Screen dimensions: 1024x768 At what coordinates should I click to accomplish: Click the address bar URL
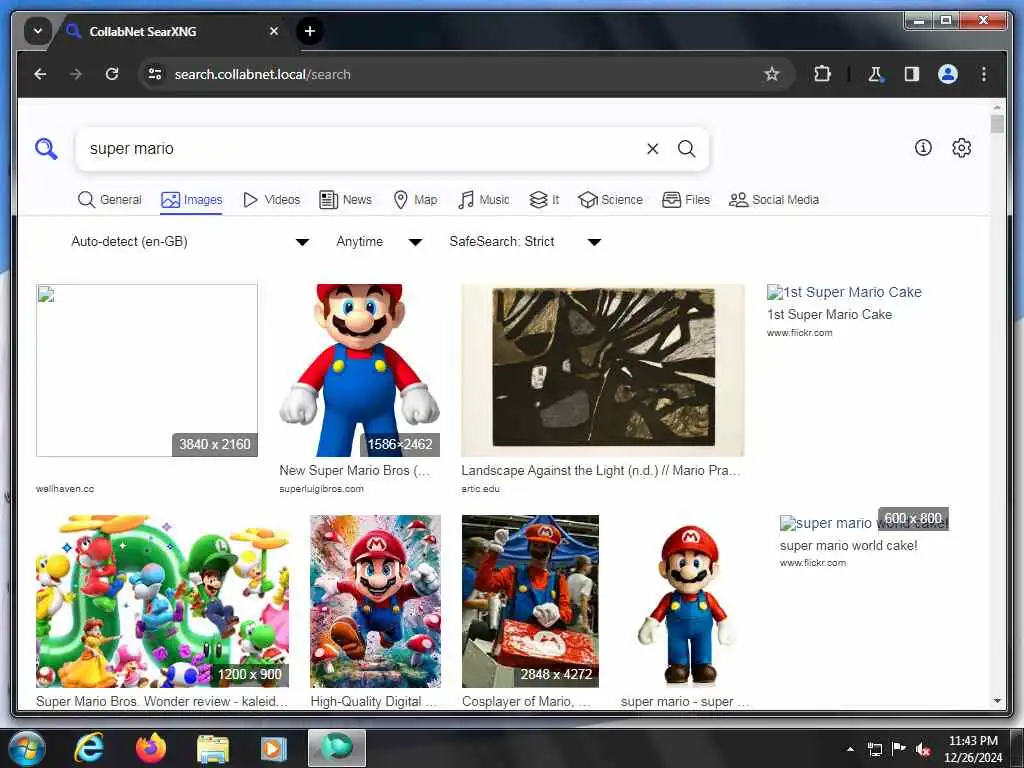click(263, 74)
